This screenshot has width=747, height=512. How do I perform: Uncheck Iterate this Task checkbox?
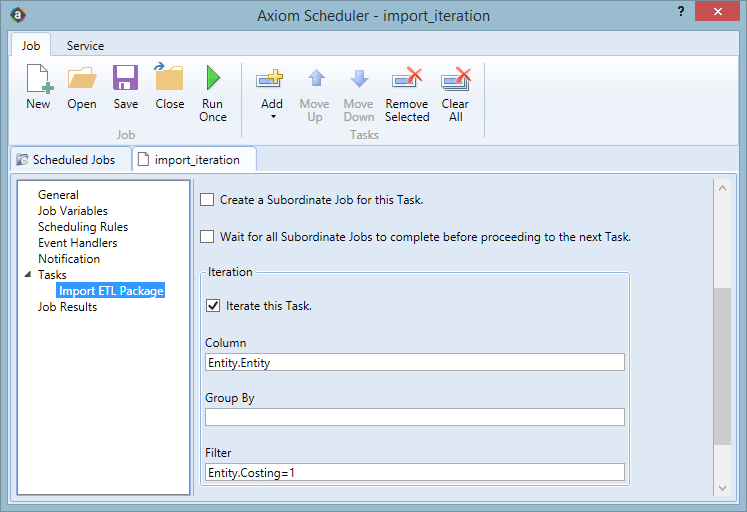coord(213,305)
